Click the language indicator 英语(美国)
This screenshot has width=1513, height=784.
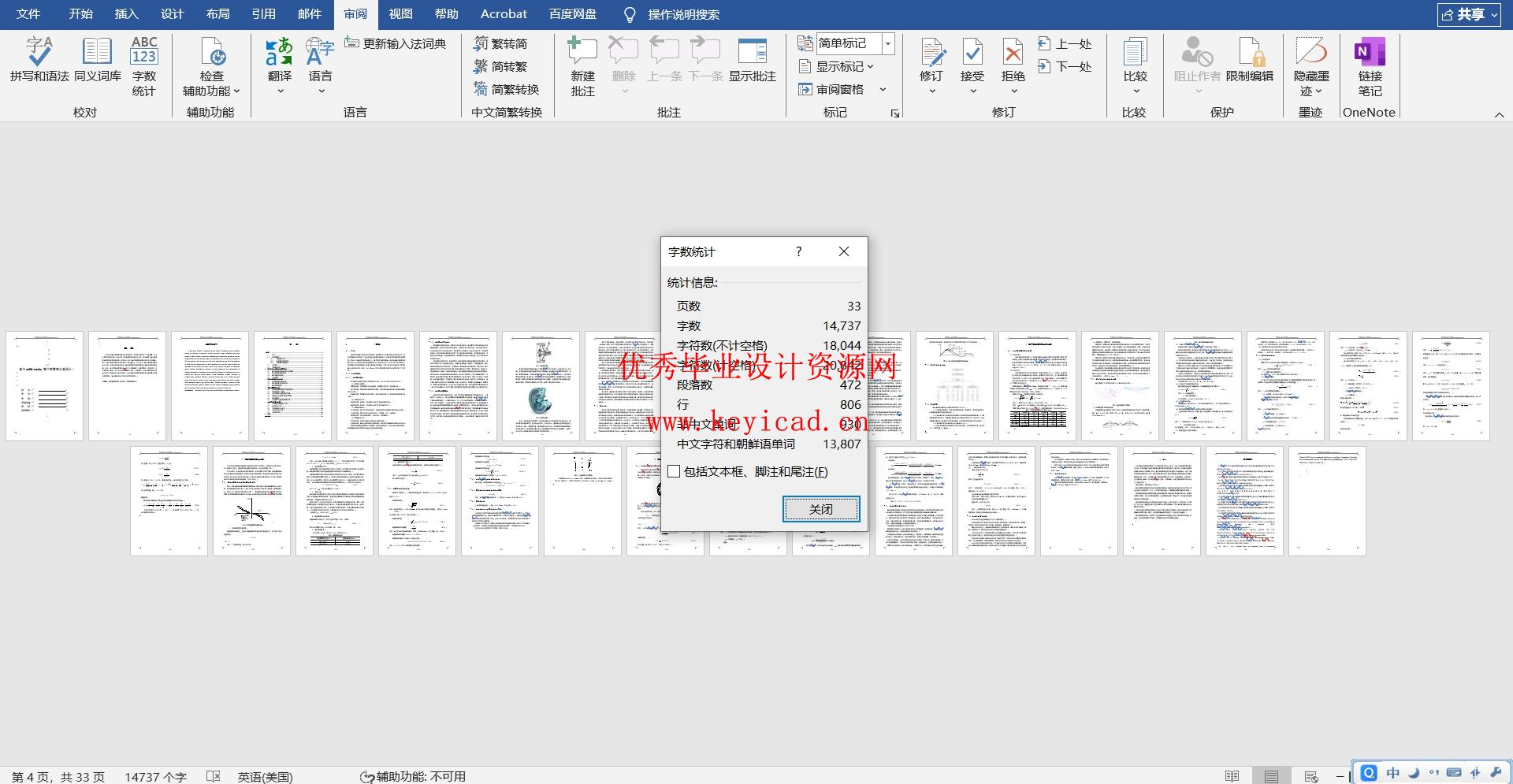click(x=265, y=777)
